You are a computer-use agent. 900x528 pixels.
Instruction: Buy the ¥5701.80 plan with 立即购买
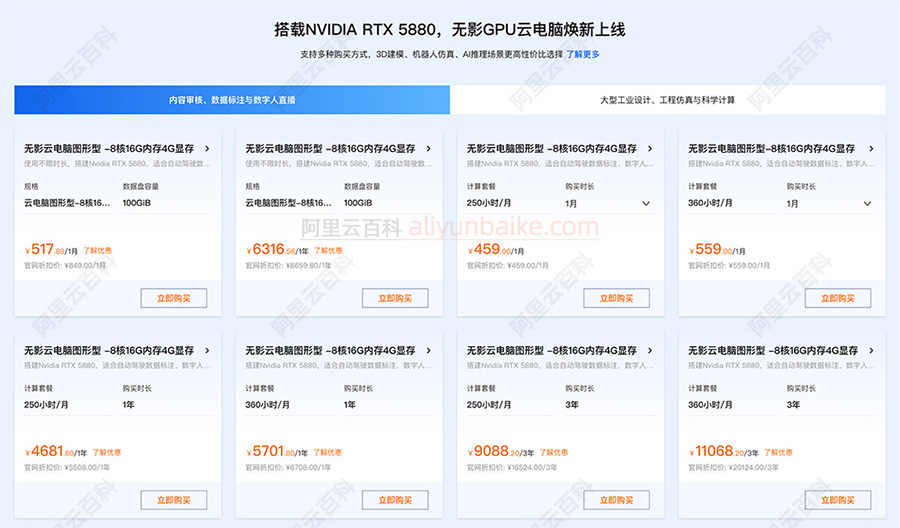click(395, 500)
